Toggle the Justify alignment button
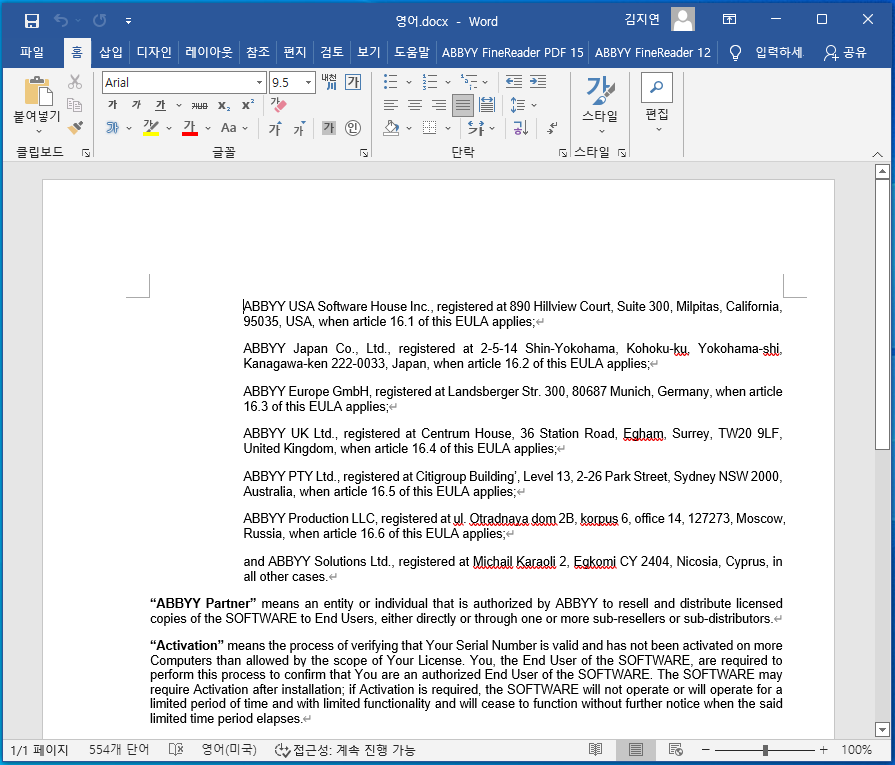 (x=463, y=105)
